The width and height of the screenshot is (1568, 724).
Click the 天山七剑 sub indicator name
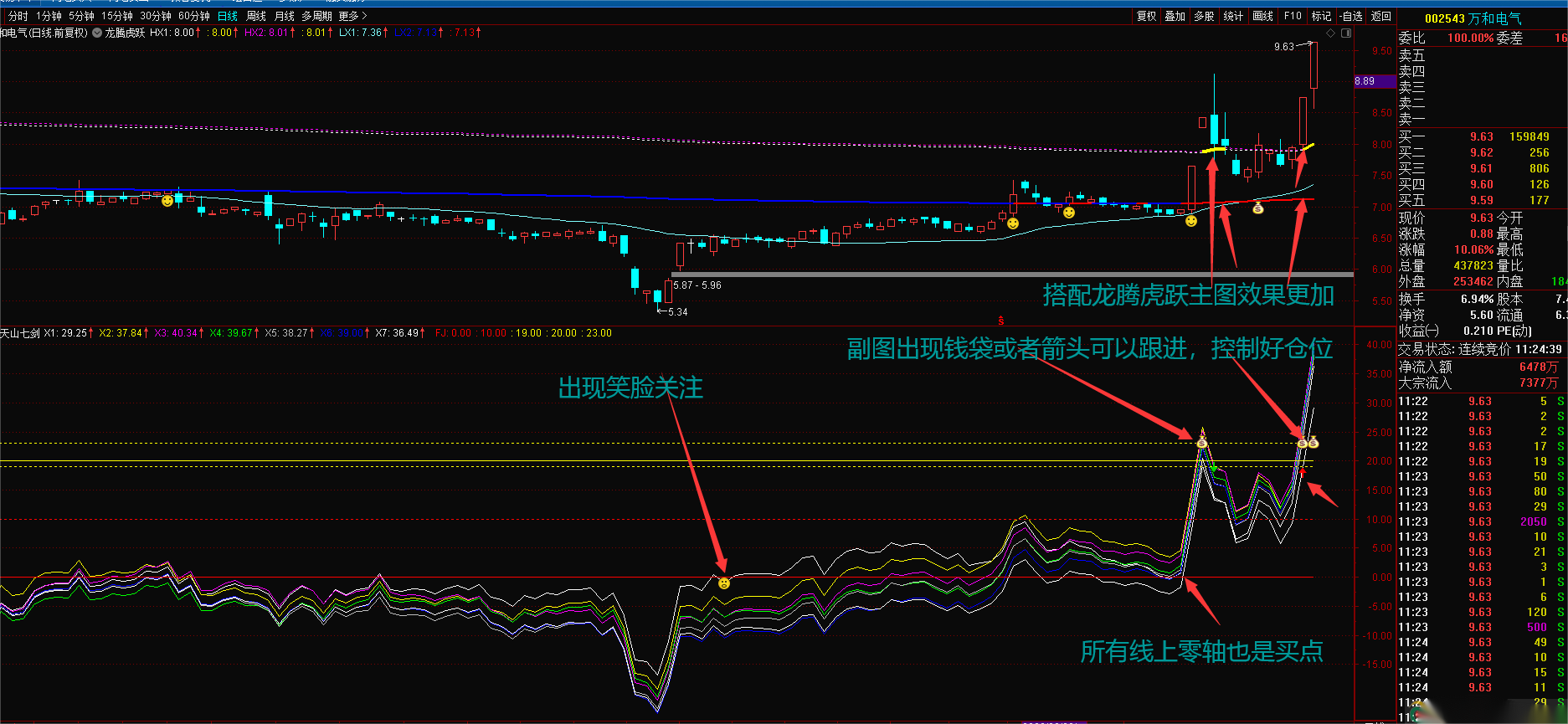click(20, 333)
